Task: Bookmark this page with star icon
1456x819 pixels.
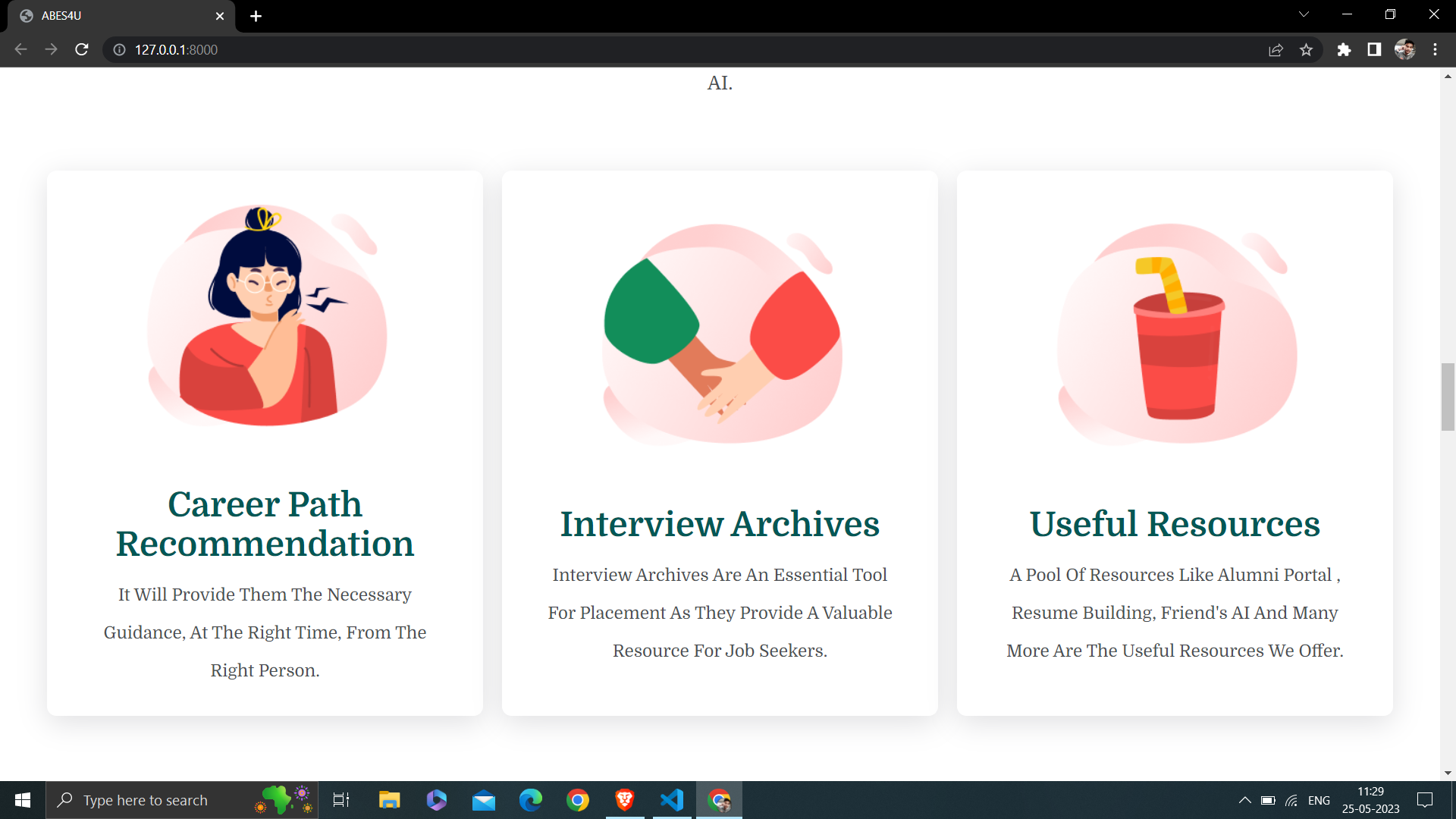Action: 1306,49
